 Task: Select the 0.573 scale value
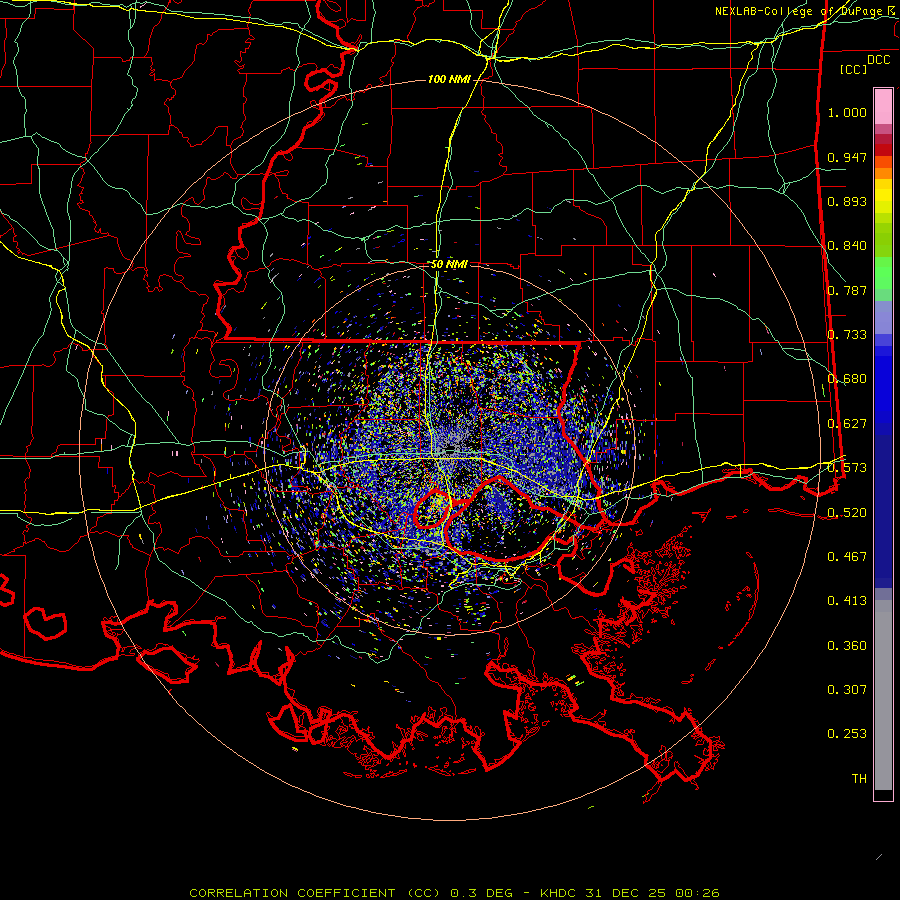[847, 468]
